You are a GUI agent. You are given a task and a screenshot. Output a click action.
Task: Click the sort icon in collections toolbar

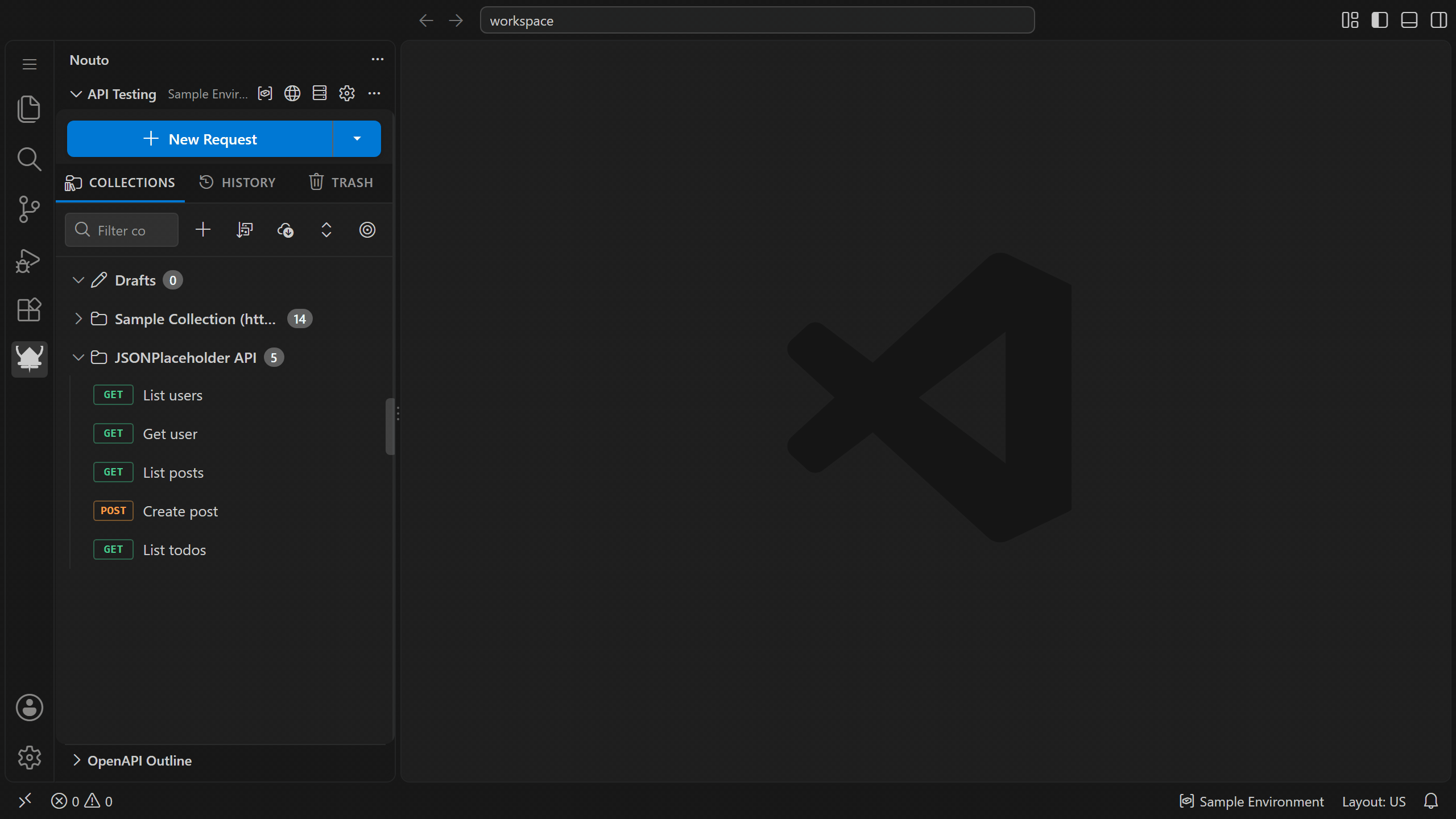pyautogui.click(x=245, y=230)
